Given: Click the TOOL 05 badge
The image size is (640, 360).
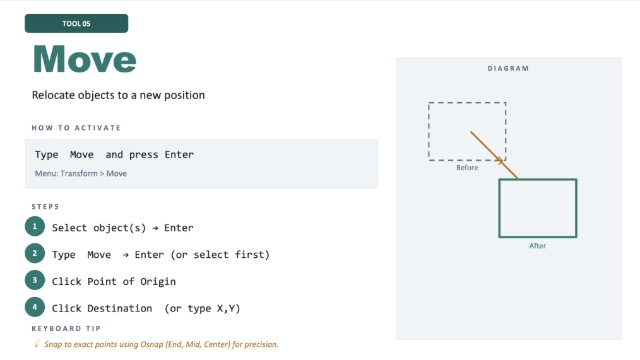Looking at the screenshot, I should click(x=76, y=24).
